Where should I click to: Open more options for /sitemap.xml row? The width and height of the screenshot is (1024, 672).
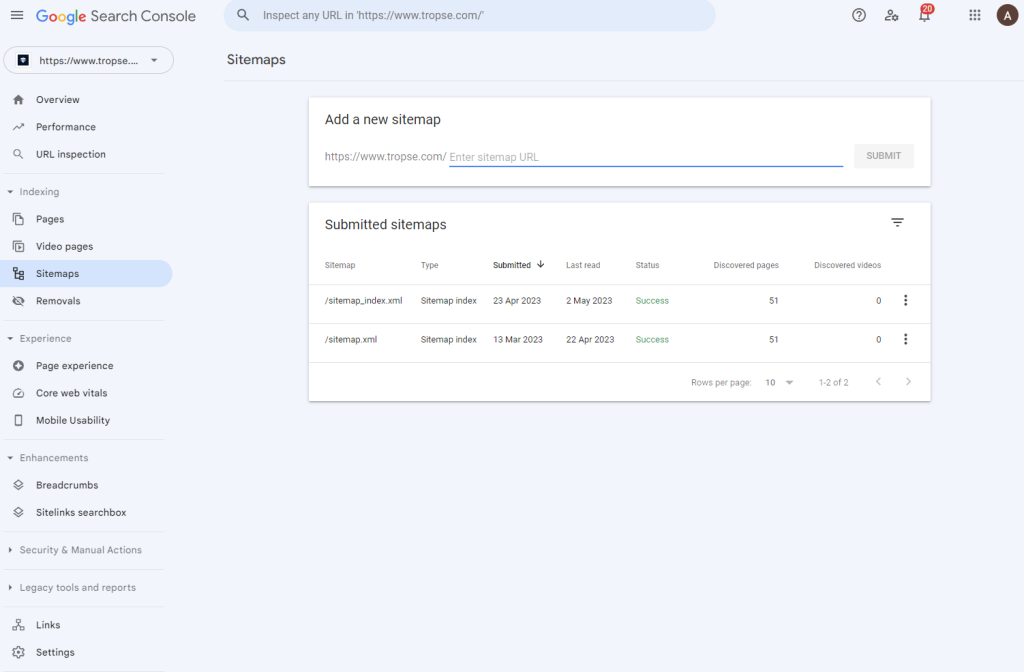tap(905, 340)
